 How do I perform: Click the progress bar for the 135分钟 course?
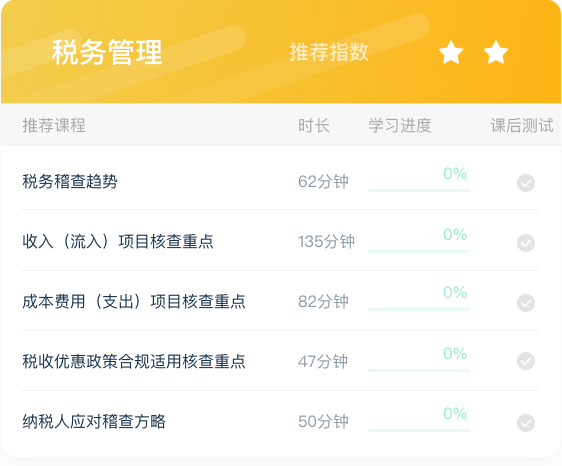coord(419,251)
